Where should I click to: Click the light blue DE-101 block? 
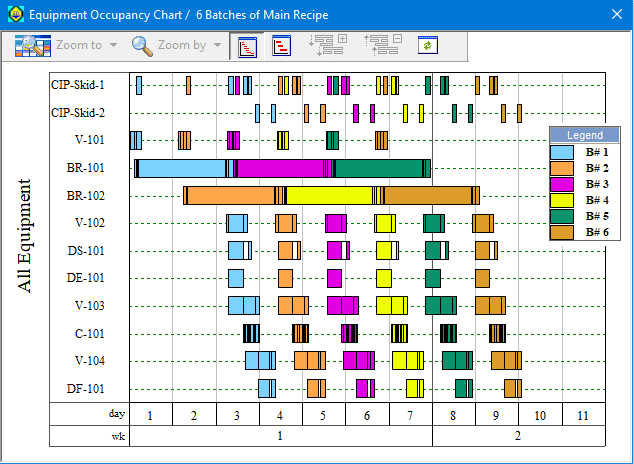point(236,278)
